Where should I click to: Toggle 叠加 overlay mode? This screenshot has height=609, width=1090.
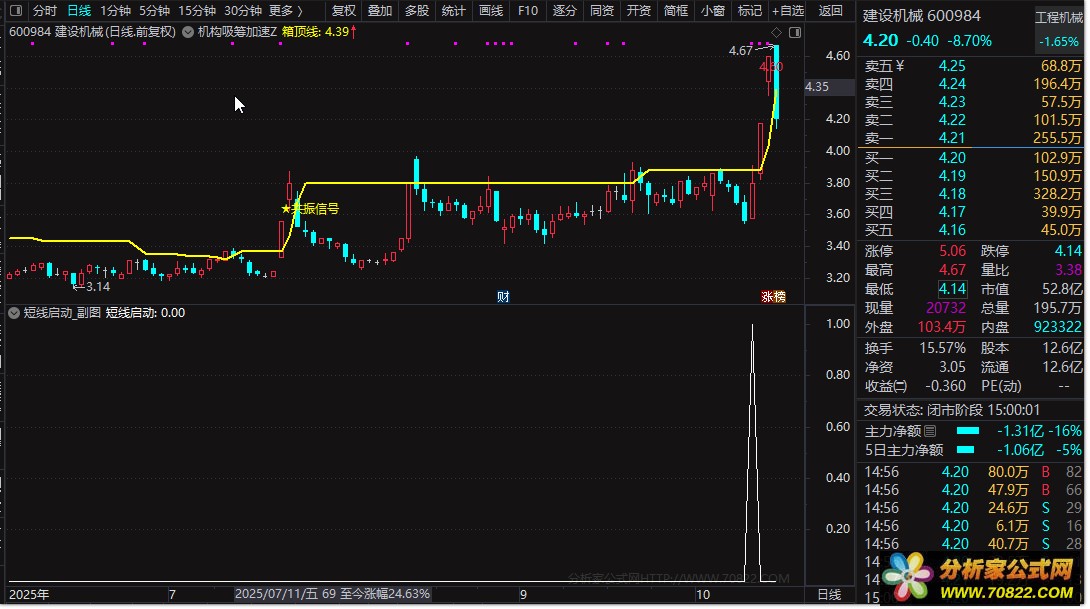379,11
